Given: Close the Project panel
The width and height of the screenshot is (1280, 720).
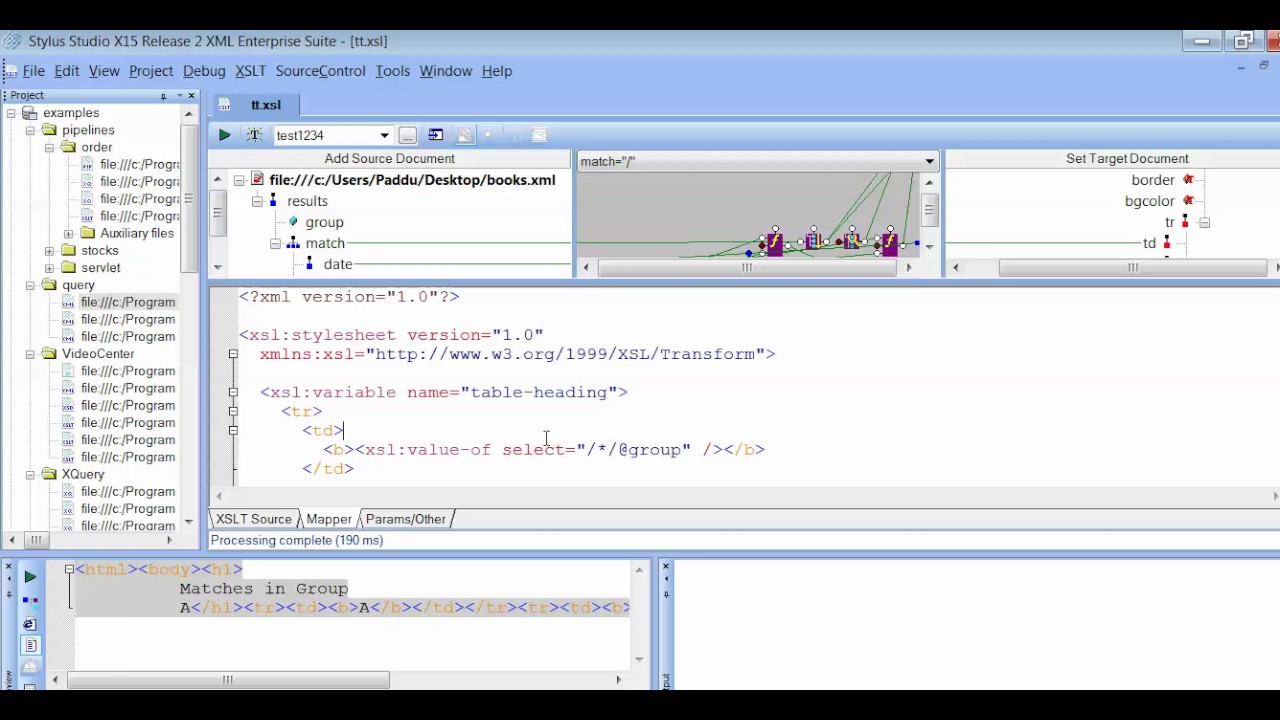Looking at the screenshot, I should 191,96.
